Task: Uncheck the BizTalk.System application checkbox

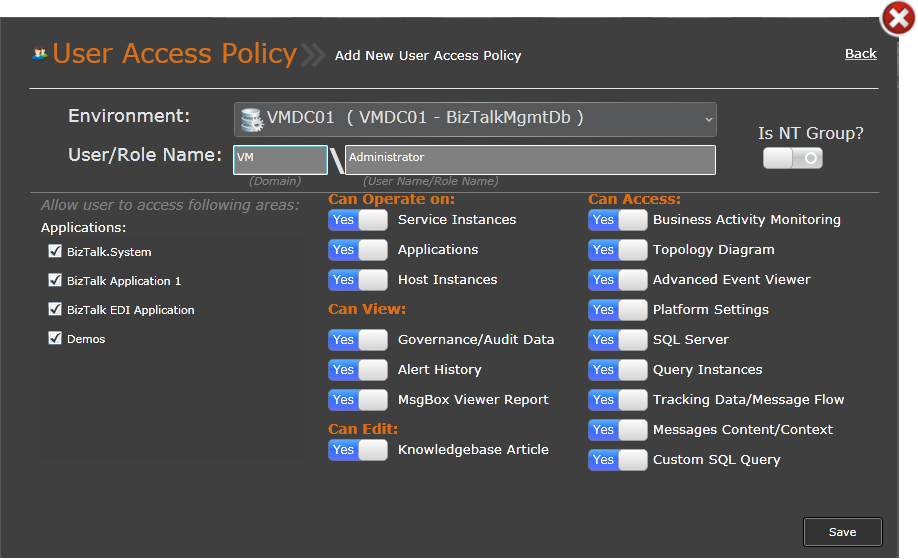Action: click(x=55, y=252)
